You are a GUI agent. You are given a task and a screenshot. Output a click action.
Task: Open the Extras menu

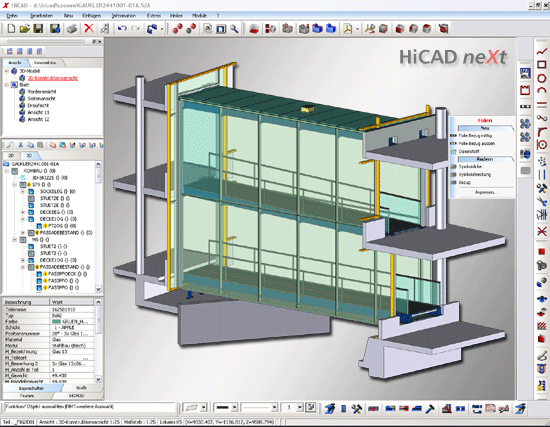[x=154, y=16]
